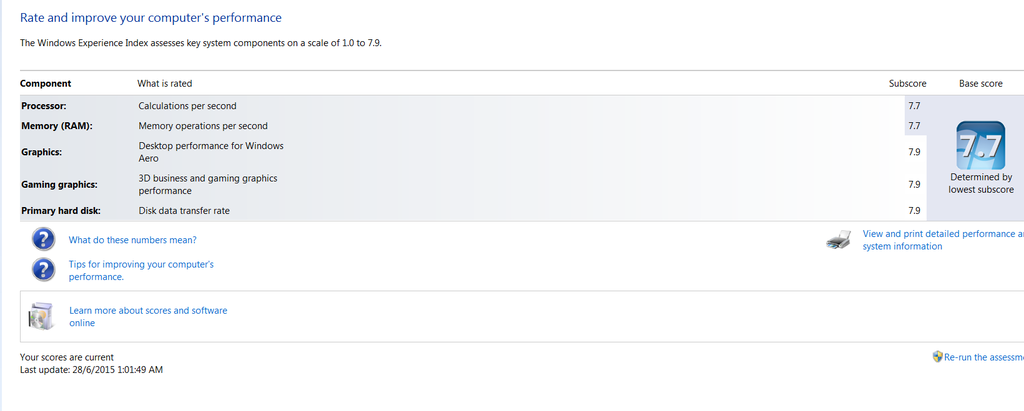Image resolution: width=1024 pixels, height=411 pixels.
Task: Select the Gaming graphics row label
Action: 59,184
